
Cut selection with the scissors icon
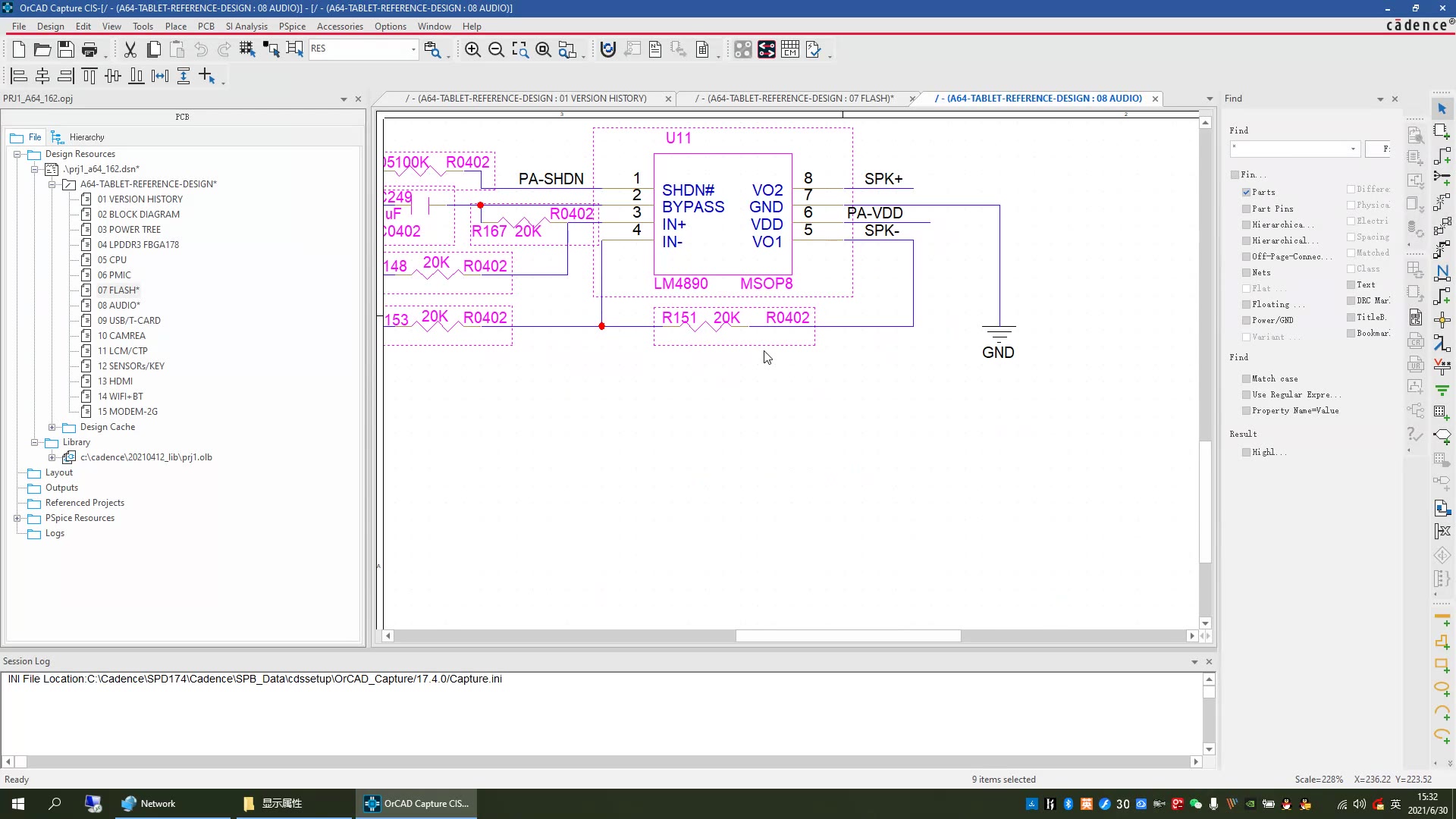[130, 50]
